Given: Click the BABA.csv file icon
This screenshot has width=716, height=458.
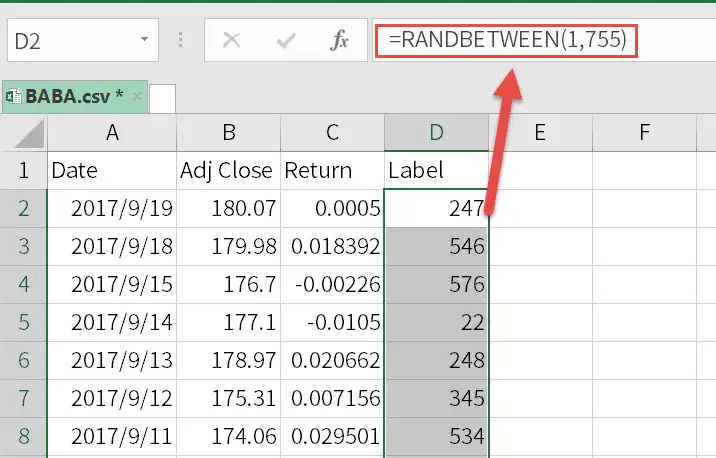Looking at the screenshot, I should point(14,96).
